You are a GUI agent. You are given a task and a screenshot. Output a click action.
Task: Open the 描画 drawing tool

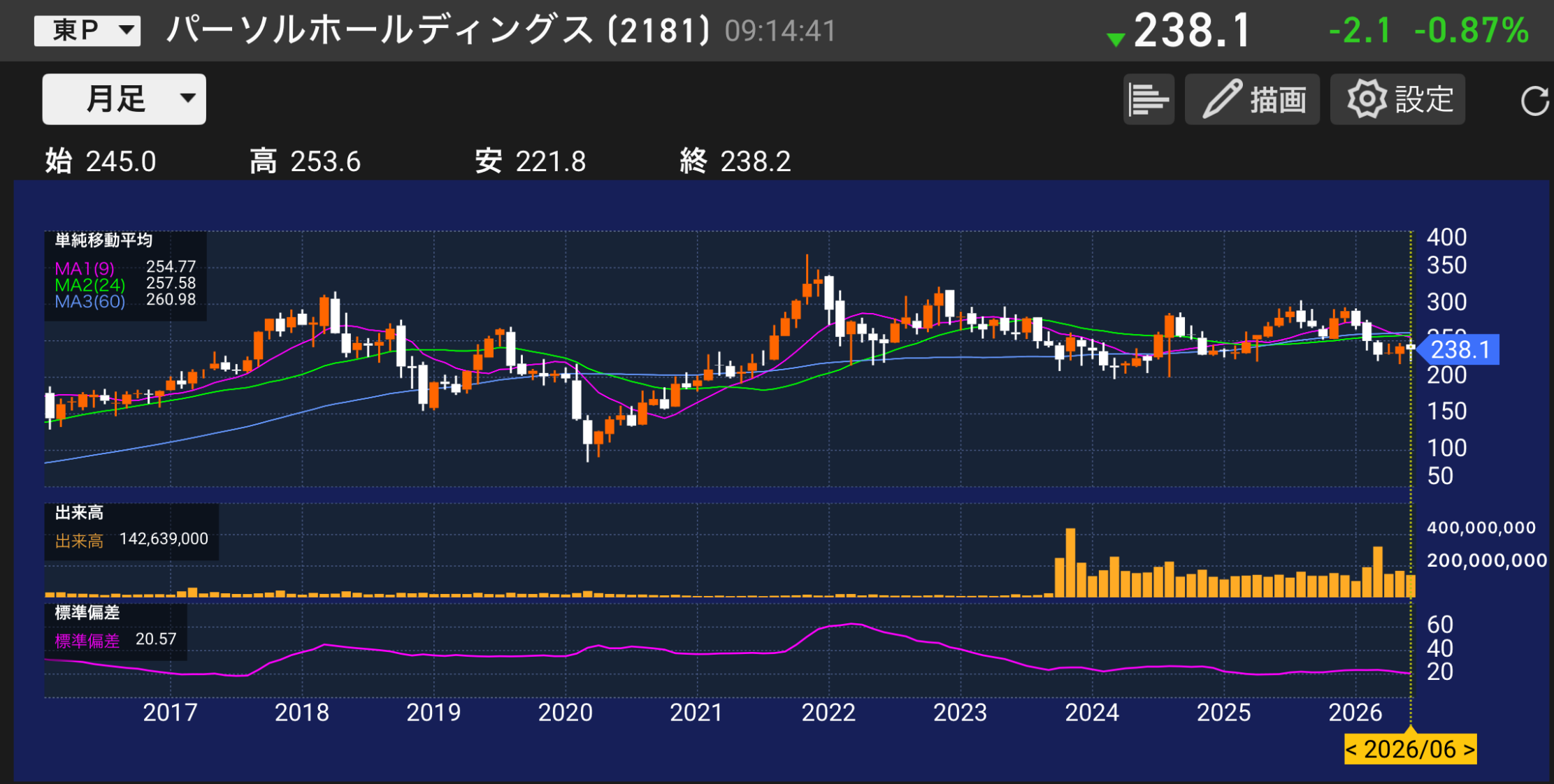click(1252, 99)
